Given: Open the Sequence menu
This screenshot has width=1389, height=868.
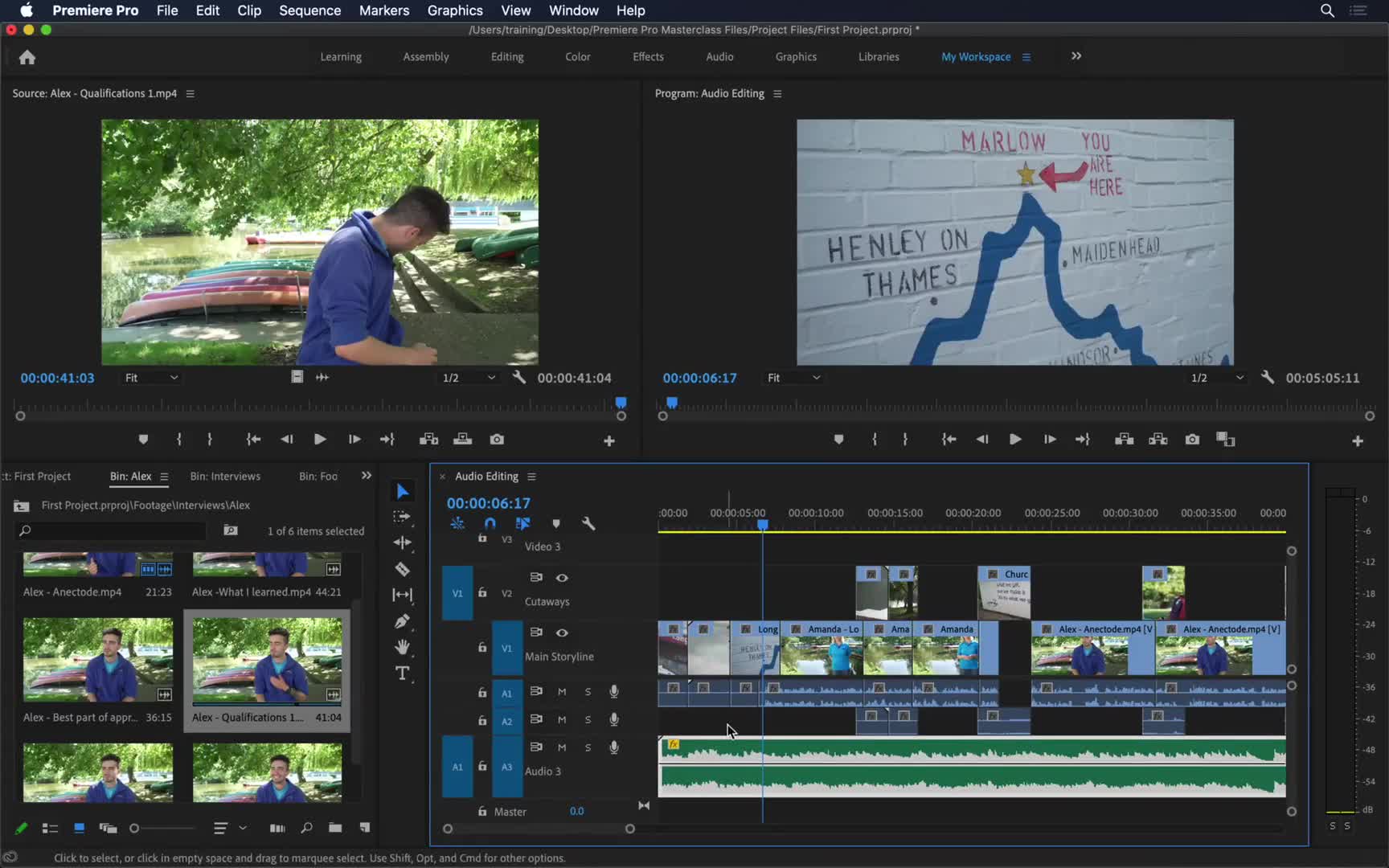Looking at the screenshot, I should click(309, 10).
